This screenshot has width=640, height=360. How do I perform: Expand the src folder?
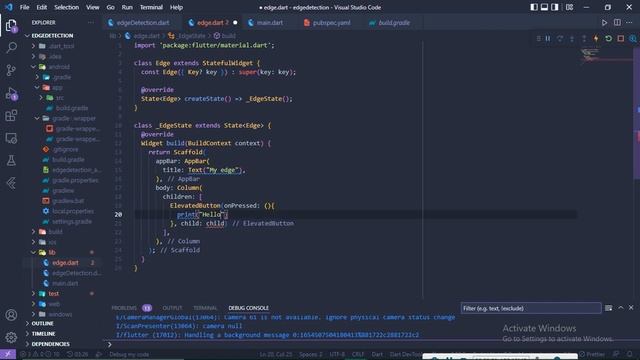[60, 98]
